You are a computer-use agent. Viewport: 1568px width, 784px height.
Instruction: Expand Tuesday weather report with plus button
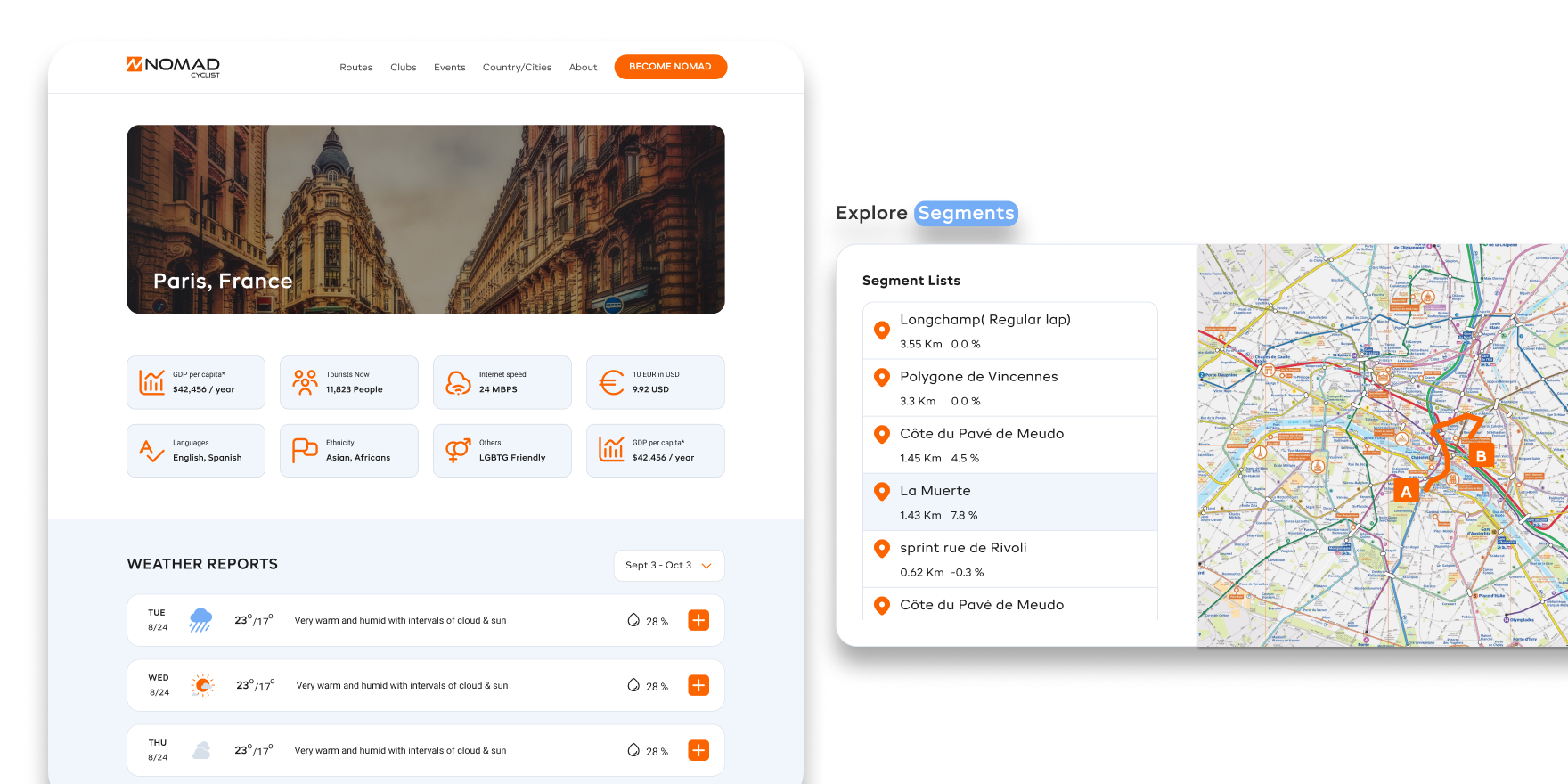[x=698, y=620]
